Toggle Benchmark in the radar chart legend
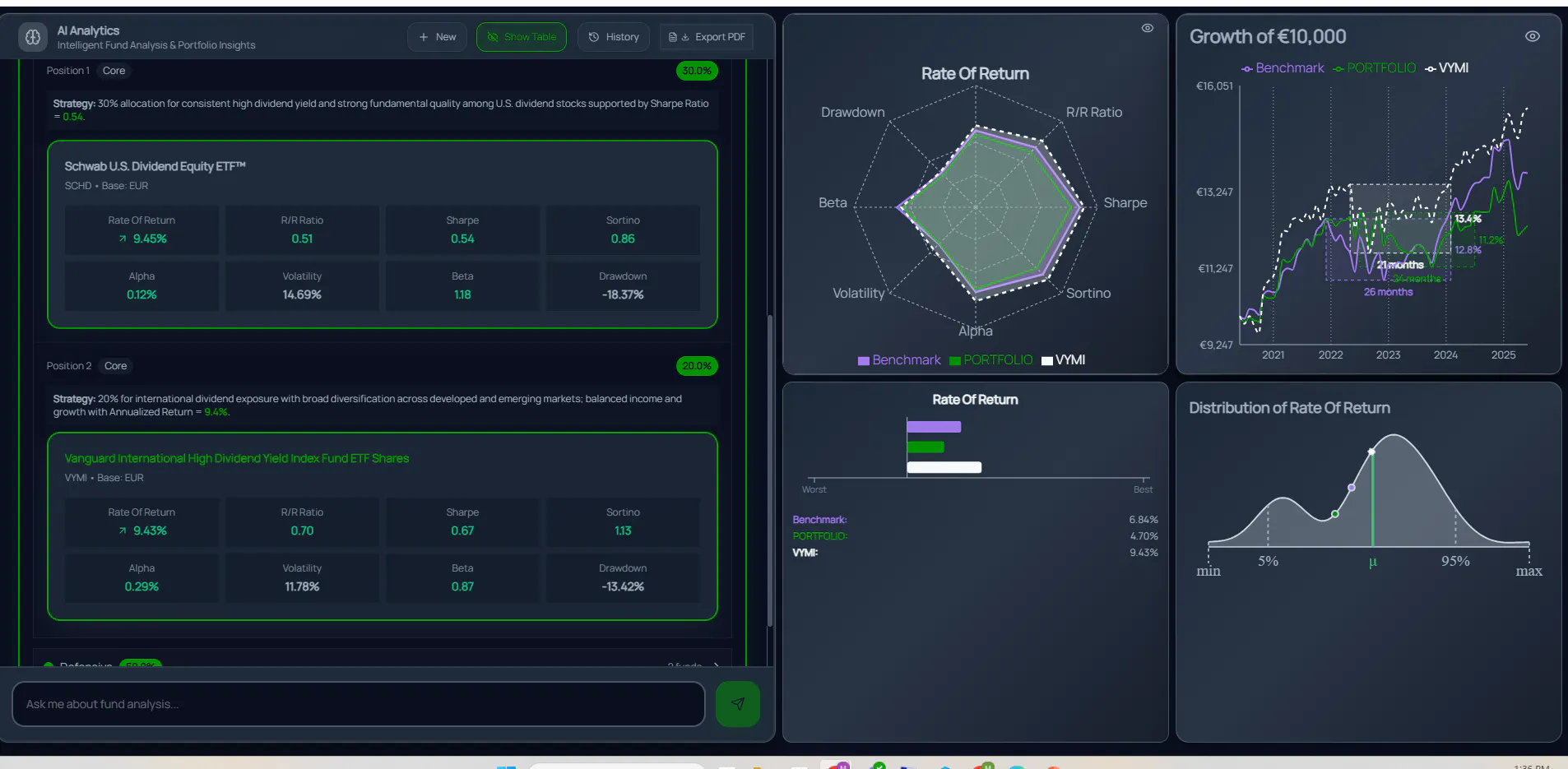Screen dimensions: 1568x769 (x=899, y=360)
